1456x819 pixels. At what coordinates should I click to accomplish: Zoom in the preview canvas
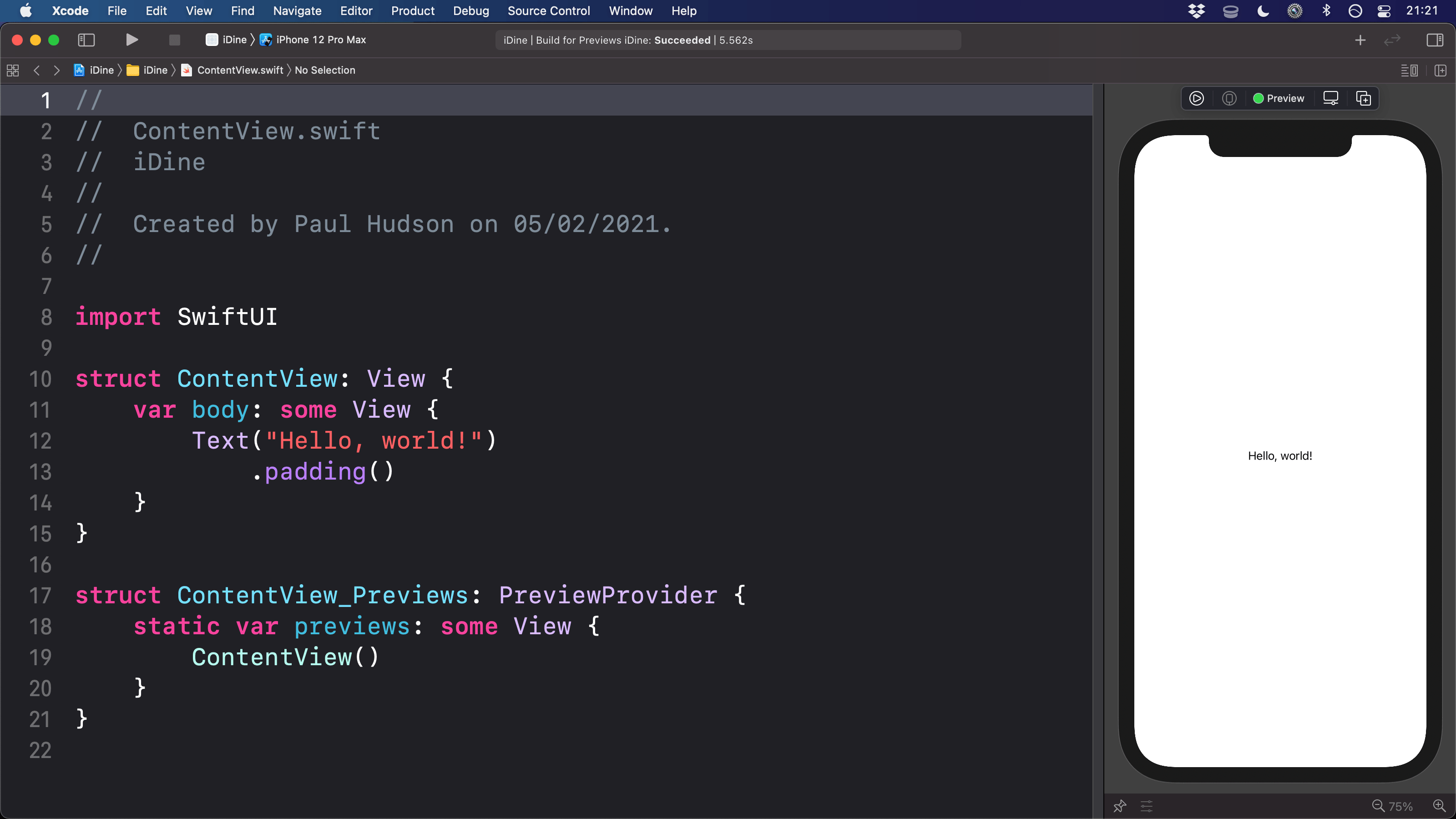coord(1439,806)
